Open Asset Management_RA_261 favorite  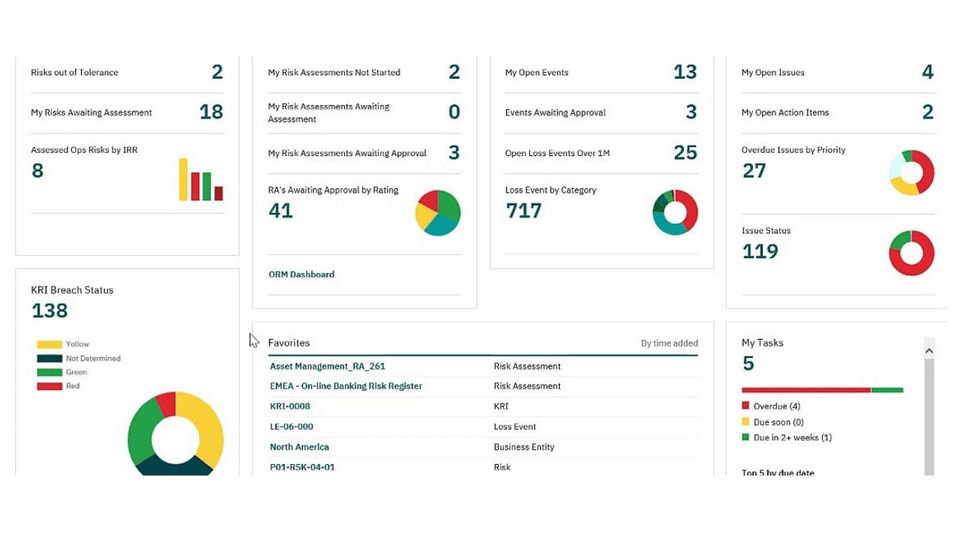tap(328, 366)
